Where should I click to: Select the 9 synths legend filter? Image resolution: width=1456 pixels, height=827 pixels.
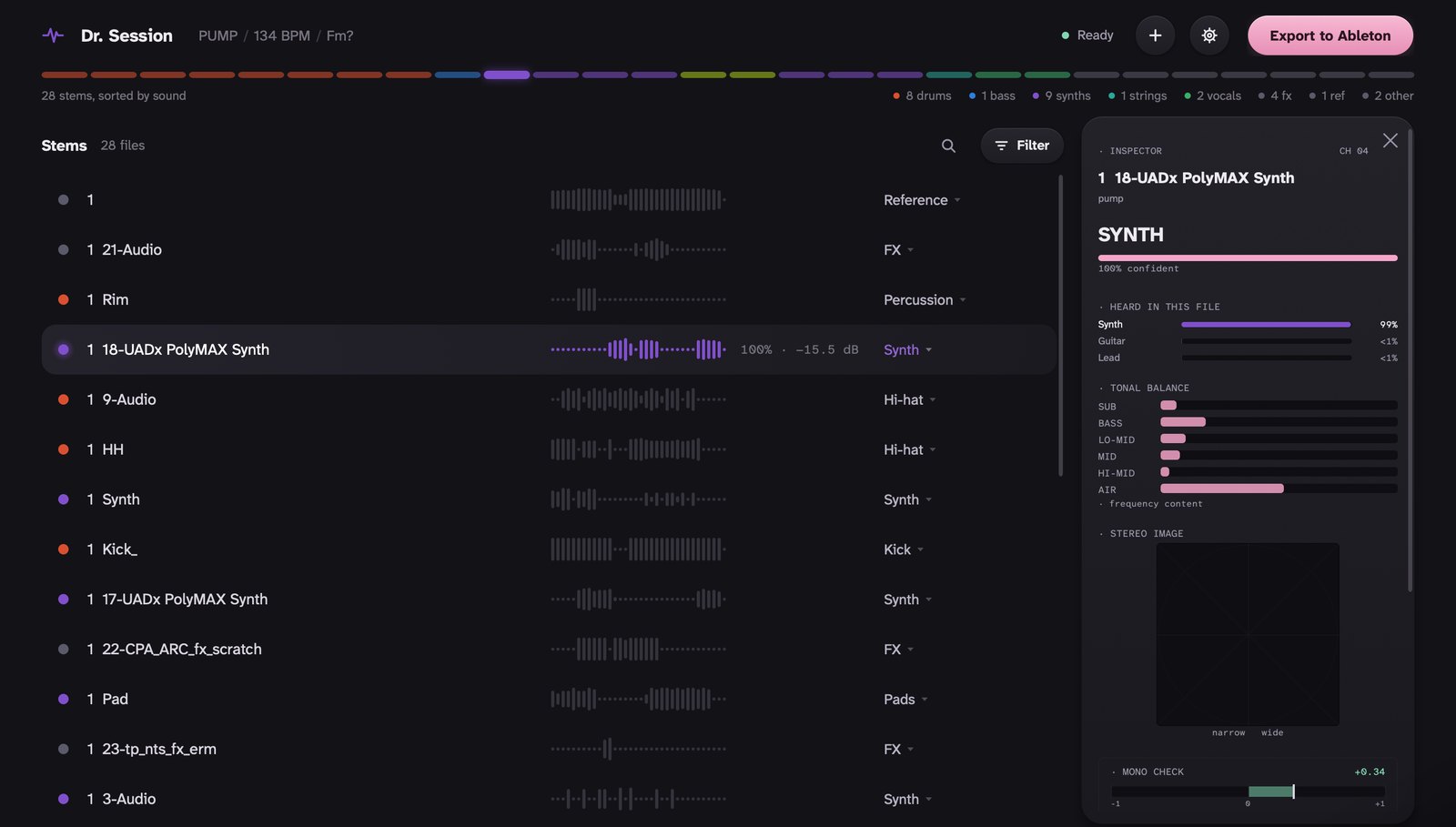click(1061, 96)
